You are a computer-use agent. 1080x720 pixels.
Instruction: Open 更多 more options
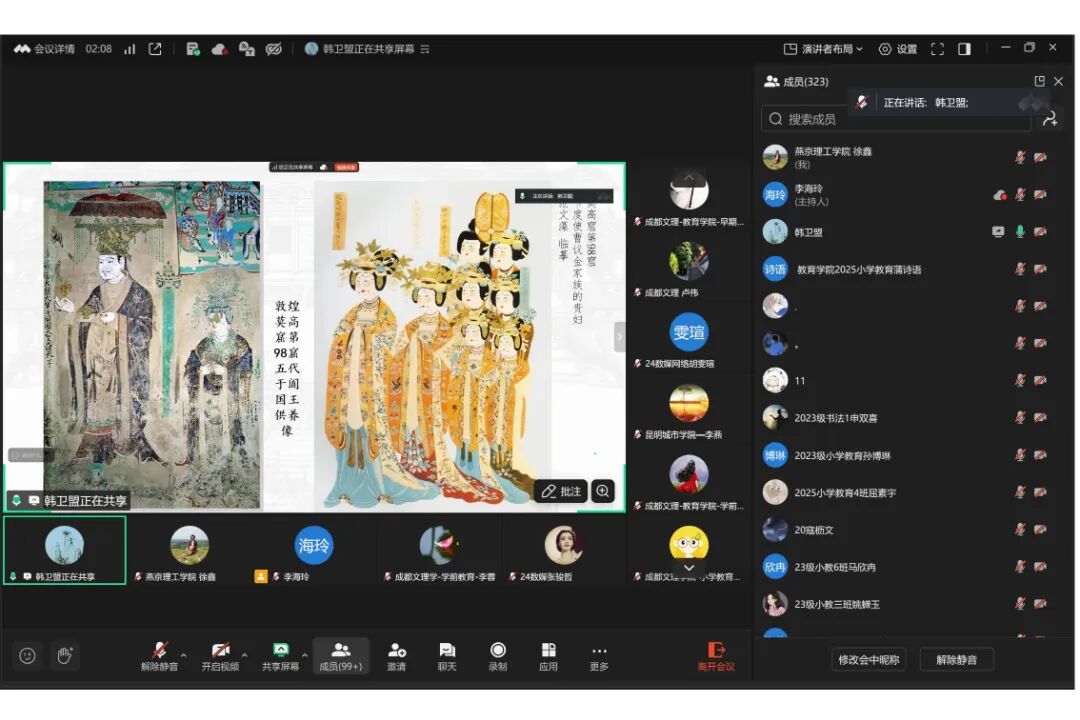point(599,656)
